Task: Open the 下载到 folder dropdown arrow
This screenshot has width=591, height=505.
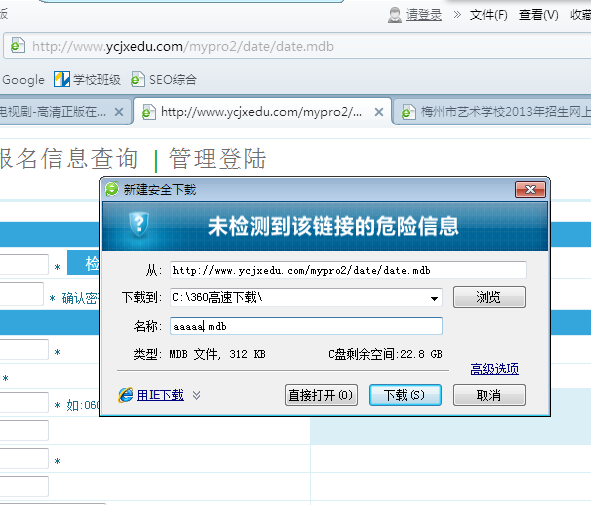Action: 434,298
